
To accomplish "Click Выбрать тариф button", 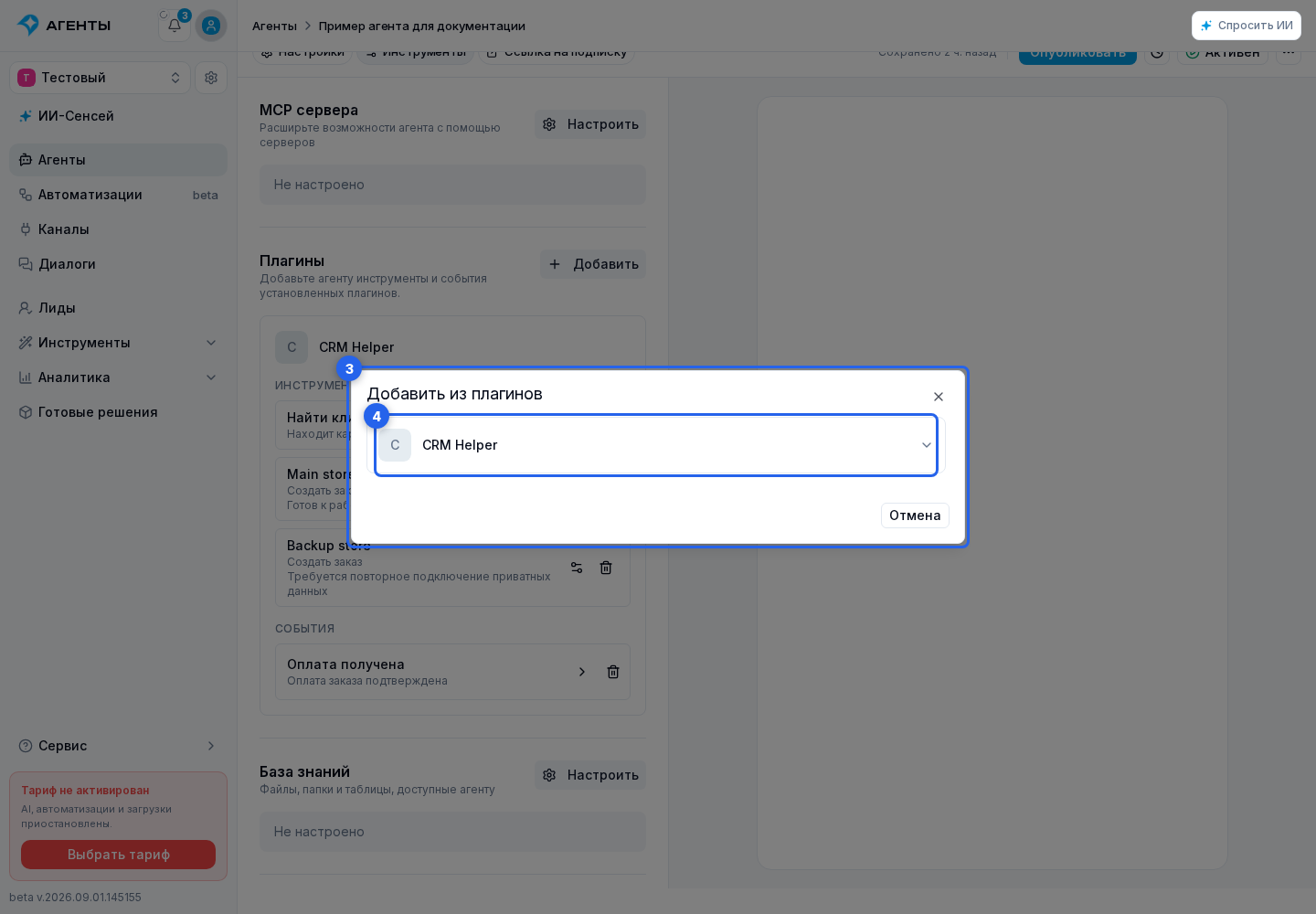I will (x=119, y=855).
